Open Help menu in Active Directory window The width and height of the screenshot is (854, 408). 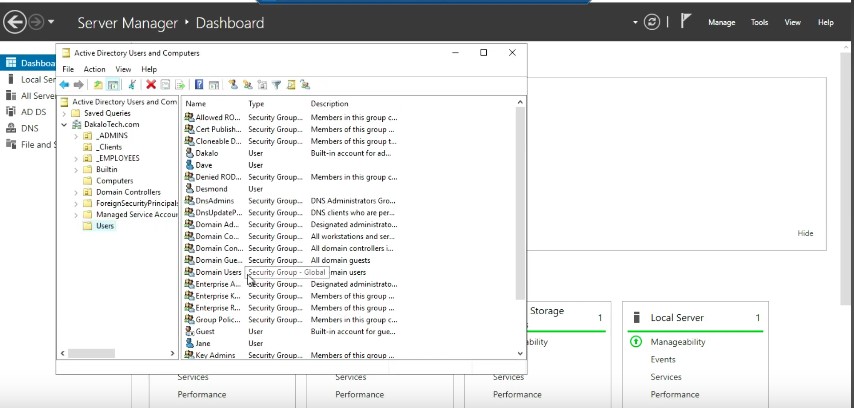click(x=149, y=69)
